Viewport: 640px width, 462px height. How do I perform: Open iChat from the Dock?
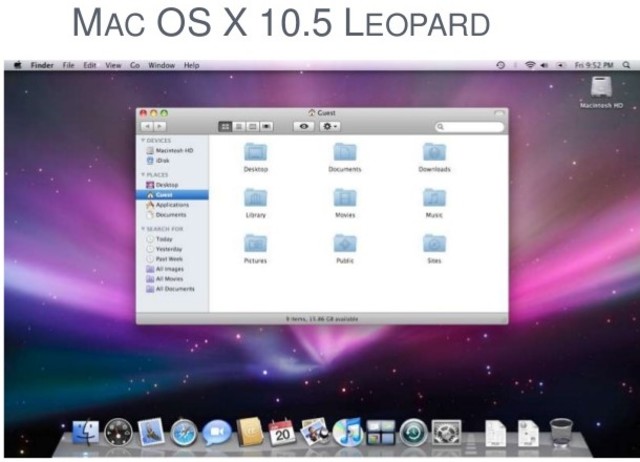pos(217,433)
